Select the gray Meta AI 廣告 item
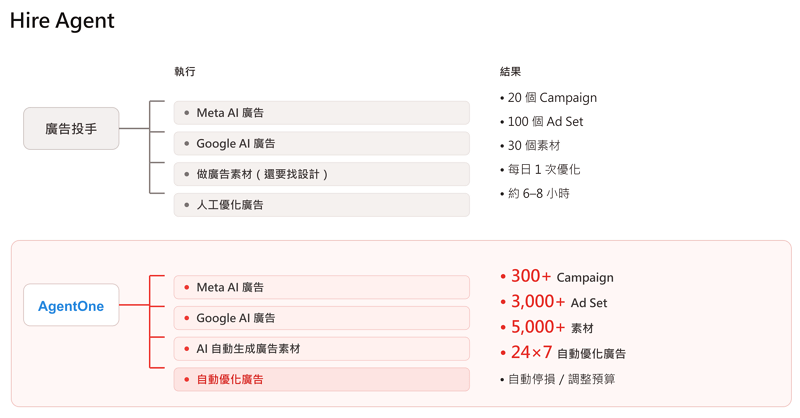 [321, 113]
